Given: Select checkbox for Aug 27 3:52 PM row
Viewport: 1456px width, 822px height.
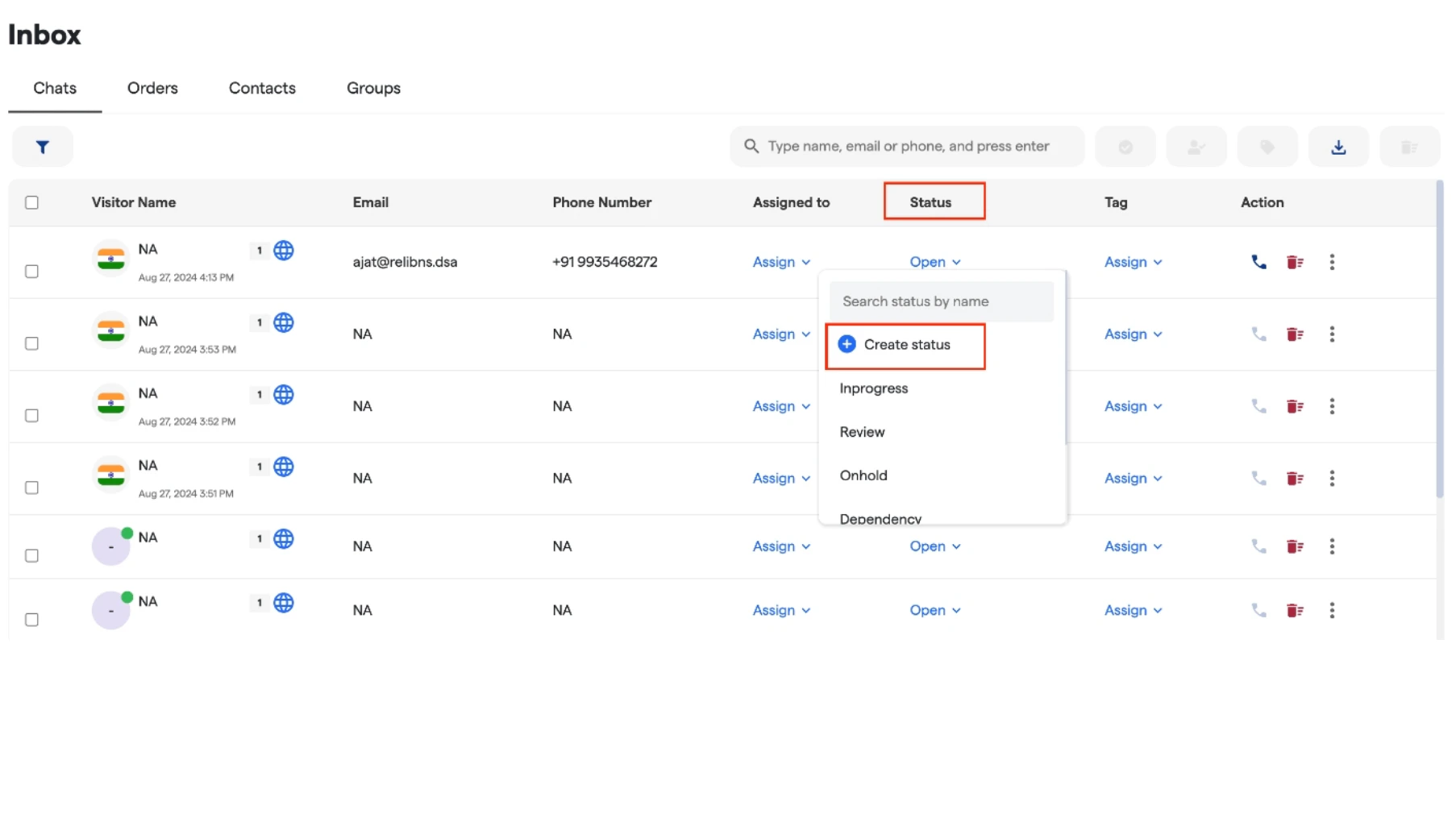Looking at the screenshot, I should [x=31, y=416].
